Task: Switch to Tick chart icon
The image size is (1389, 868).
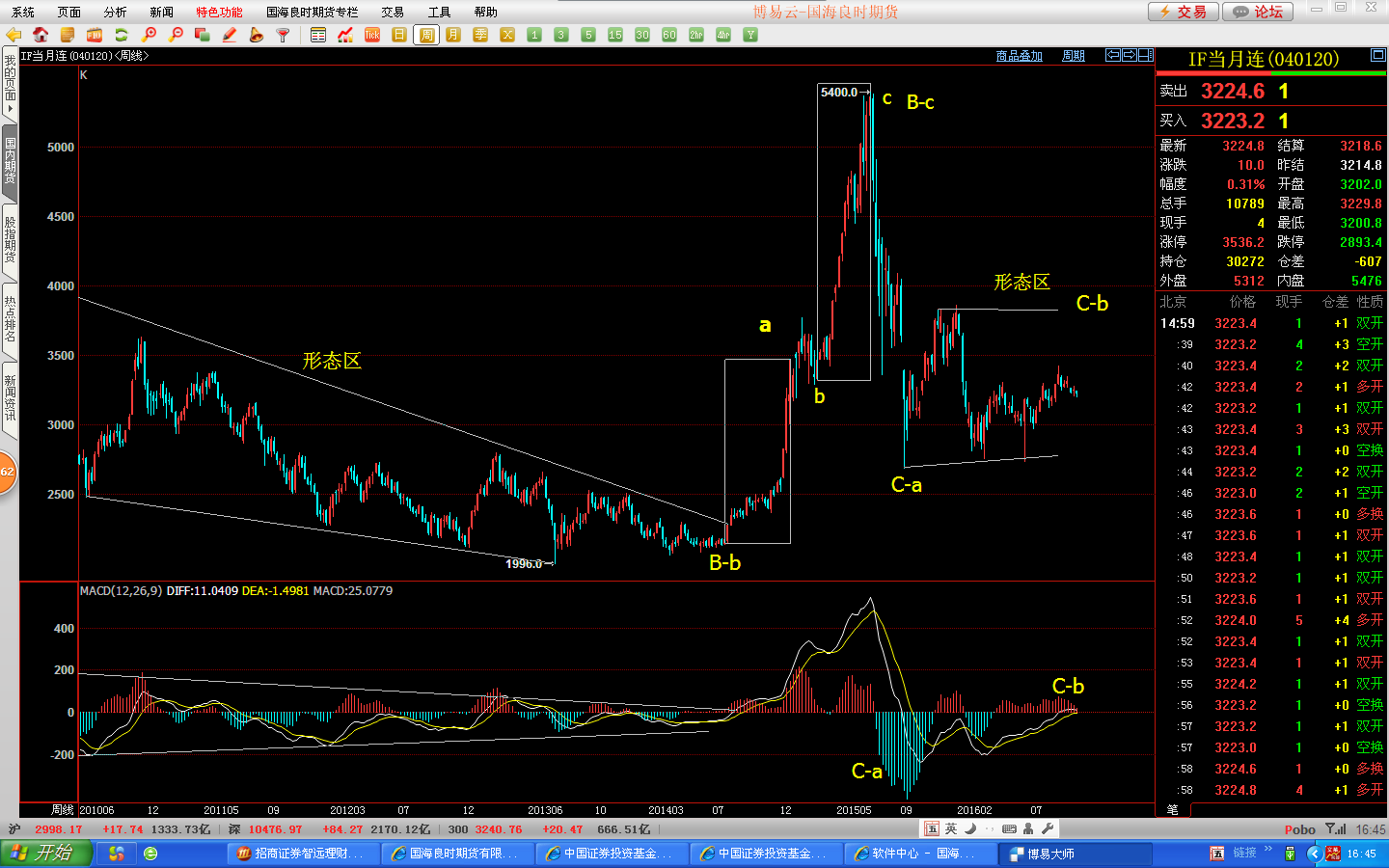Action: [x=372, y=35]
